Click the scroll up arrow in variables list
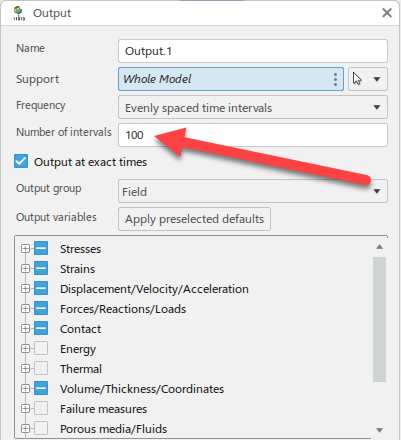The height and width of the screenshot is (440, 401). click(x=379, y=247)
